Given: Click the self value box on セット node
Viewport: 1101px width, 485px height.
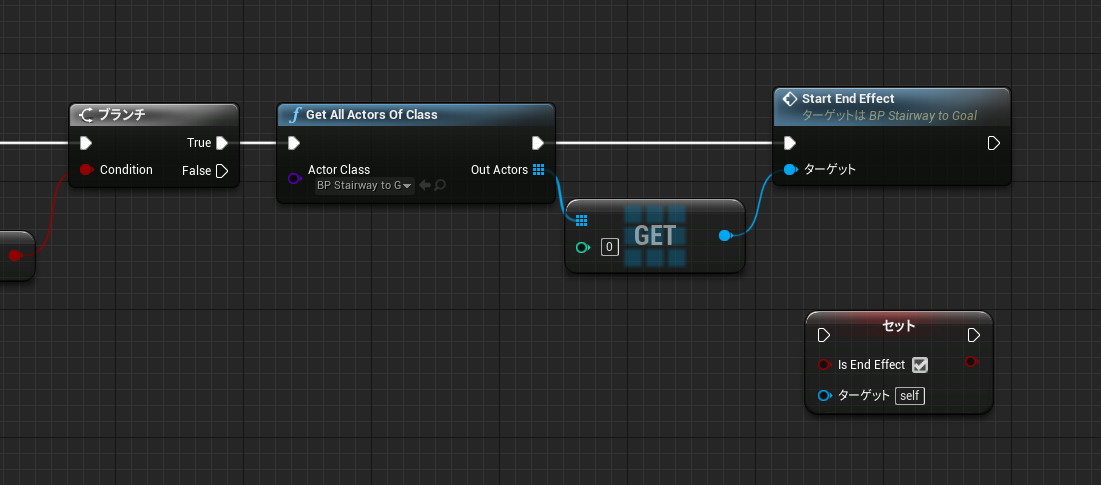Looking at the screenshot, I should click(910, 396).
